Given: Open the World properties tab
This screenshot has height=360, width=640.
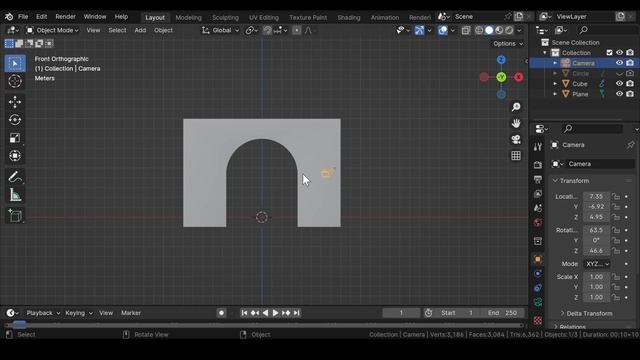Looking at the screenshot, I should pos(538,222).
